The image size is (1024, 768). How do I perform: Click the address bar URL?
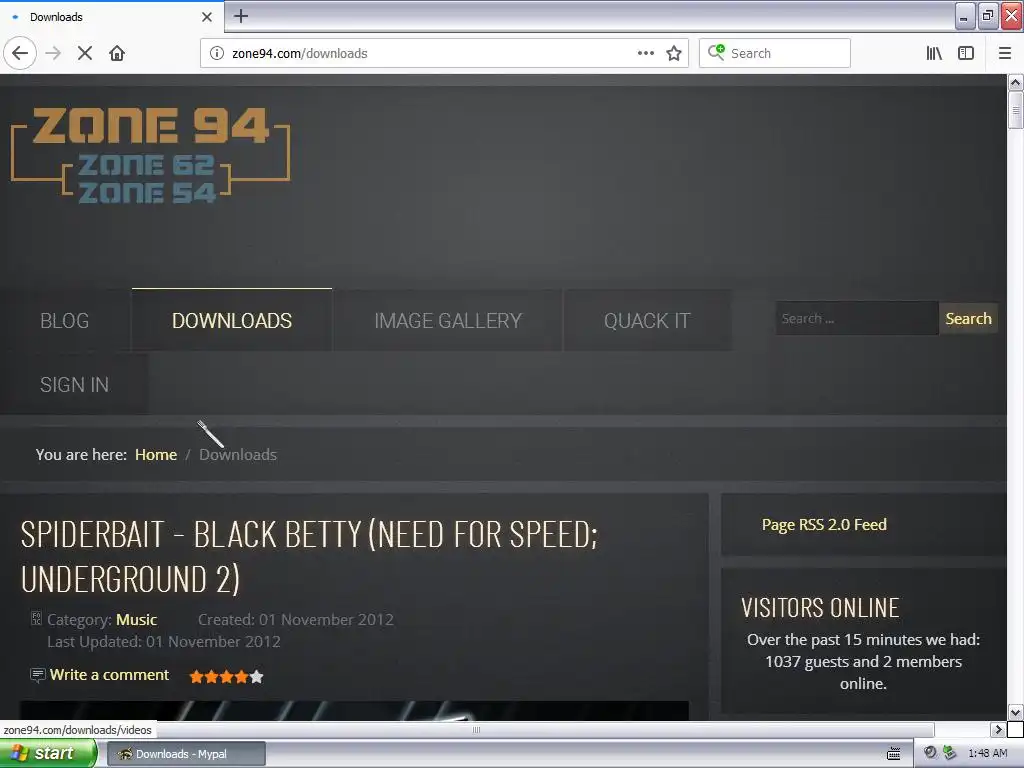(x=300, y=54)
